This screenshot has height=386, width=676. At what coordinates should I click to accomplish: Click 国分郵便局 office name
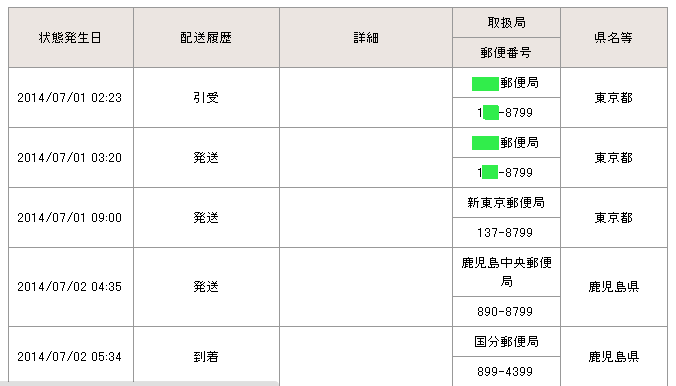tap(506, 342)
